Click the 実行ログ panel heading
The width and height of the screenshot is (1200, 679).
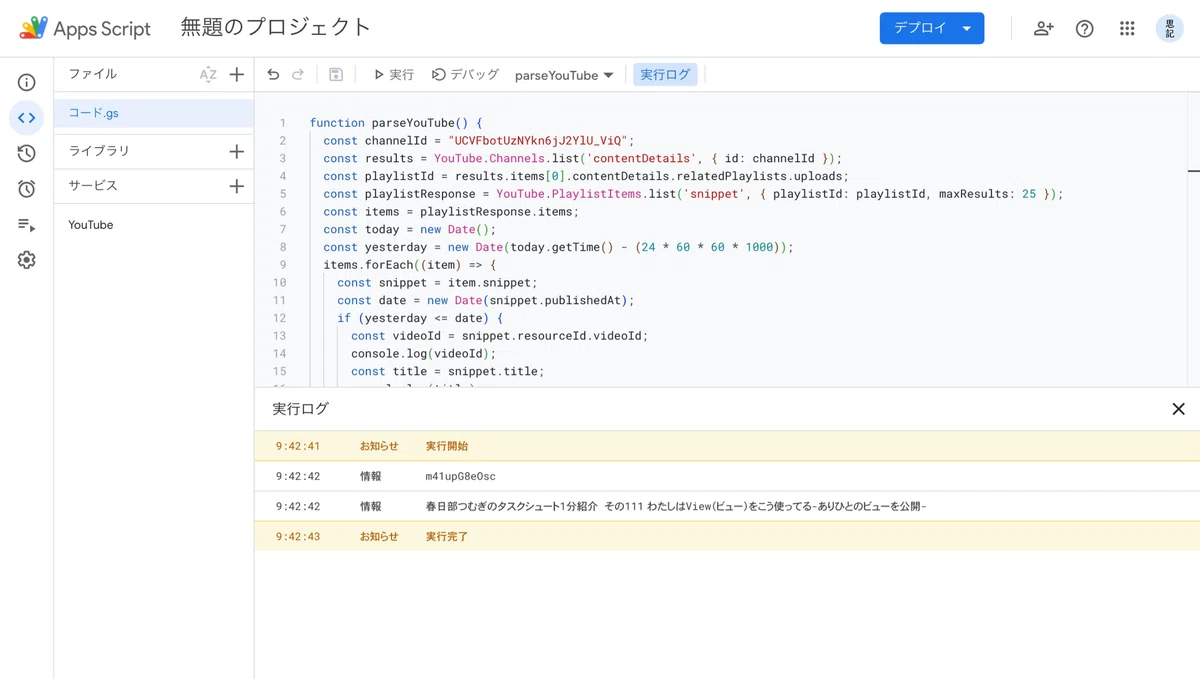pos(300,408)
